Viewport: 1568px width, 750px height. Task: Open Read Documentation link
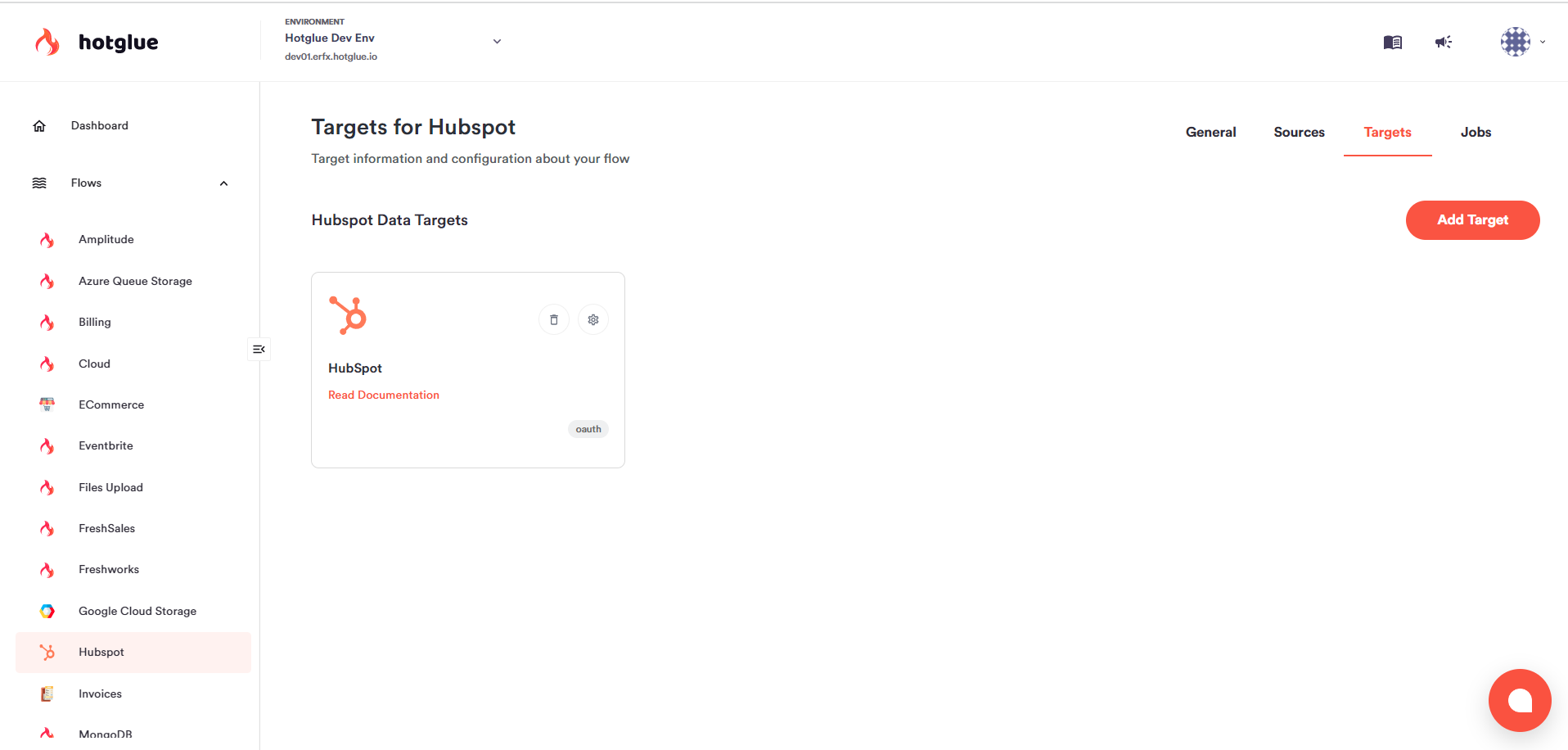click(384, 395)
